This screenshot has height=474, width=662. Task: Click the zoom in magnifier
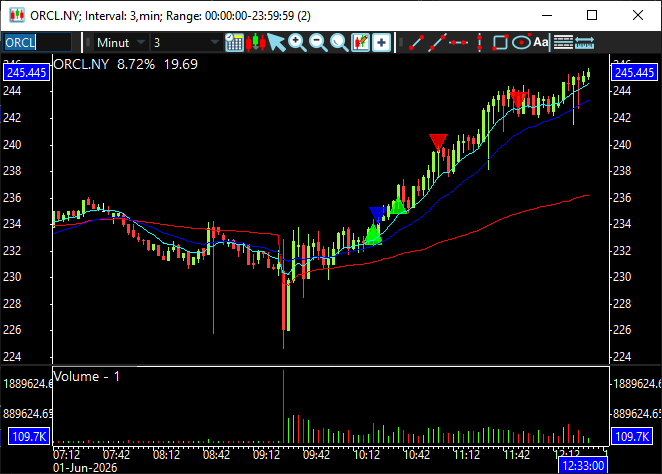[x=297, y=43]
